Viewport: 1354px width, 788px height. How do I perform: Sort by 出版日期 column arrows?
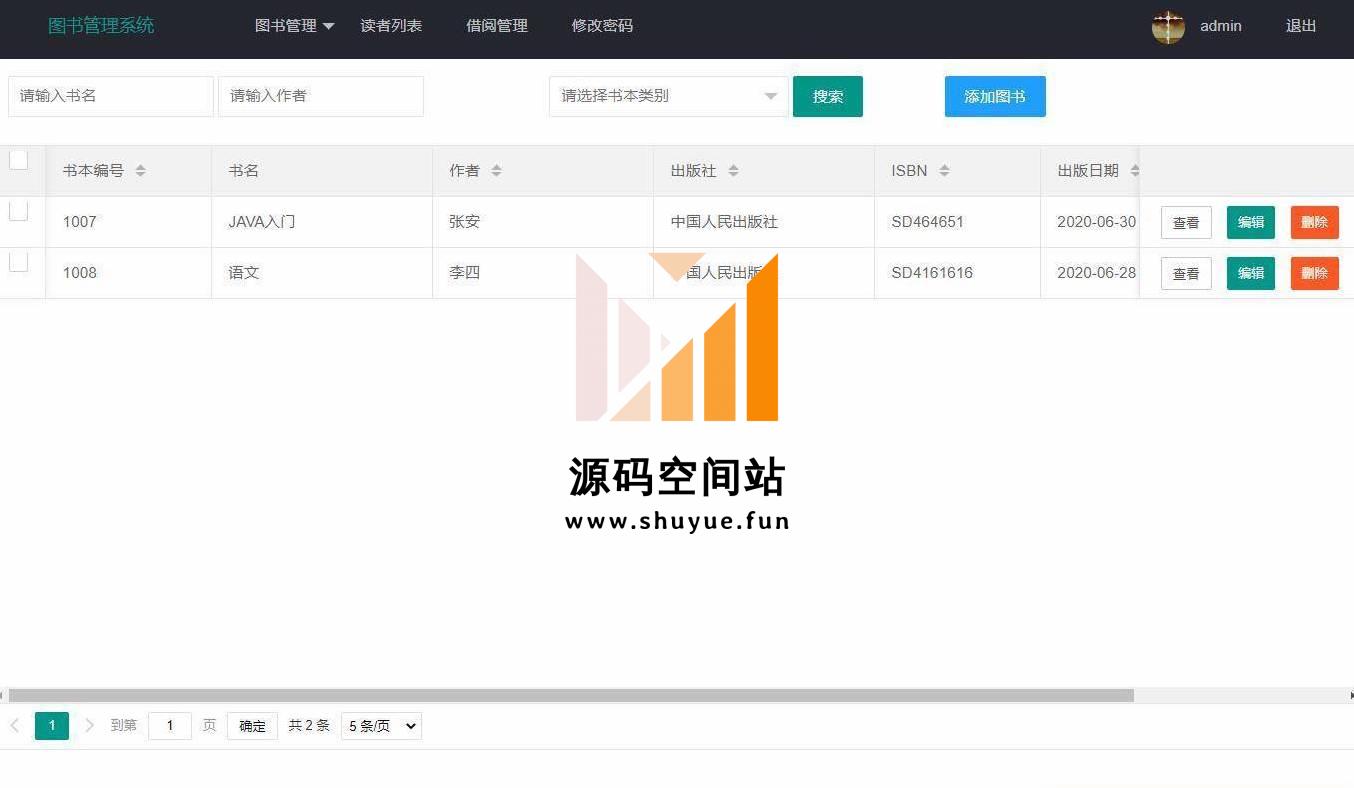pyautogui.click(x=1134, y=171)
